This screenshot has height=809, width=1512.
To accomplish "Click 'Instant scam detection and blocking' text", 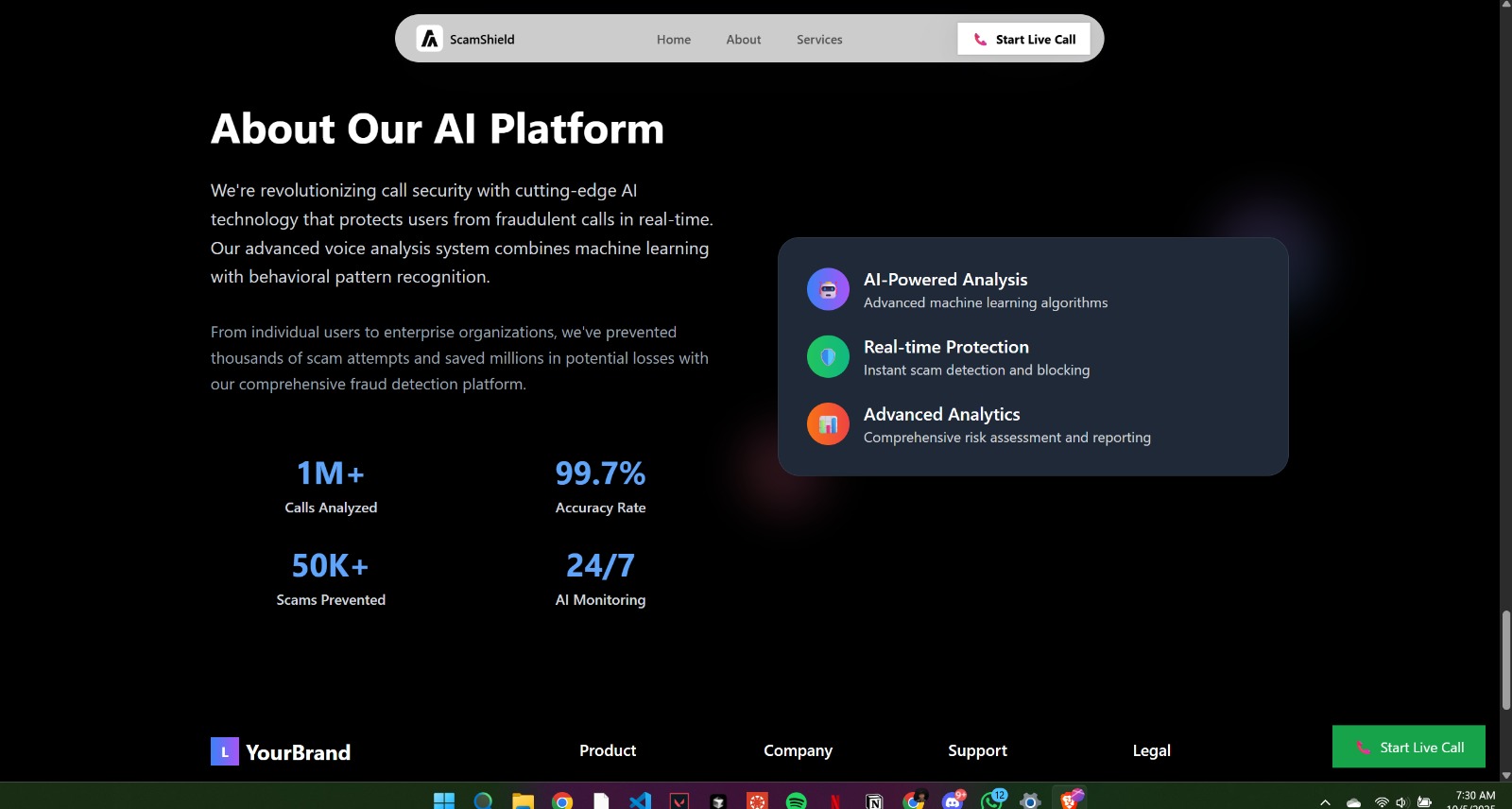I will (x=976, y=370).
